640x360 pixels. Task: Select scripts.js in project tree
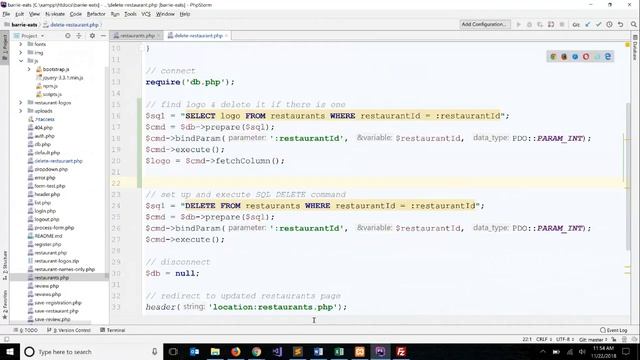point(52,94)
